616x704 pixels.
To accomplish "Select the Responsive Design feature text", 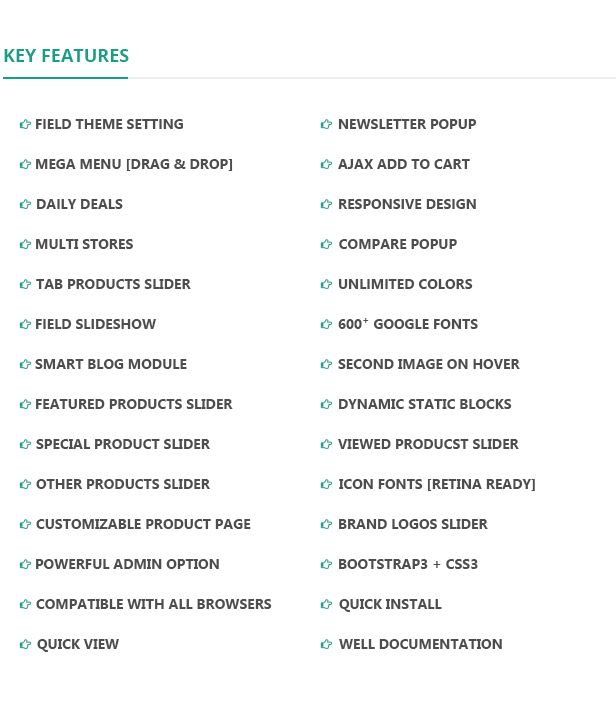I will 407,204.
